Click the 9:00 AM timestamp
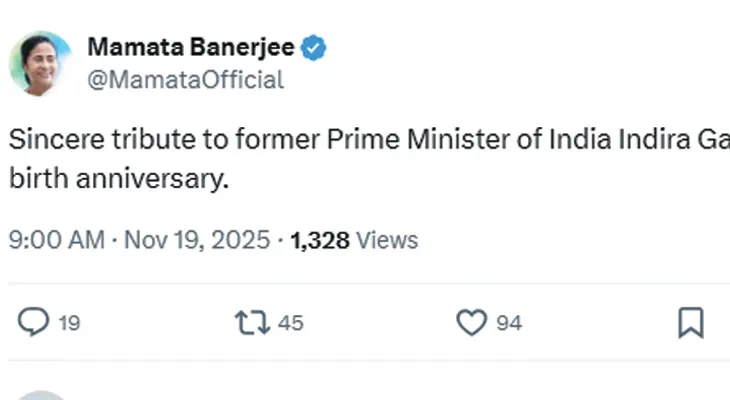 pyautogui.click(x=56, y=240)
